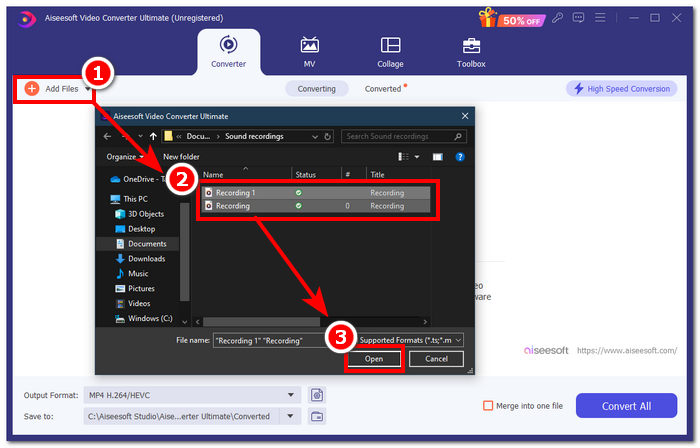The width and height of the screenshot is (700, 448).
Task: Open the view options dropdown arrow
Action: 417,157
